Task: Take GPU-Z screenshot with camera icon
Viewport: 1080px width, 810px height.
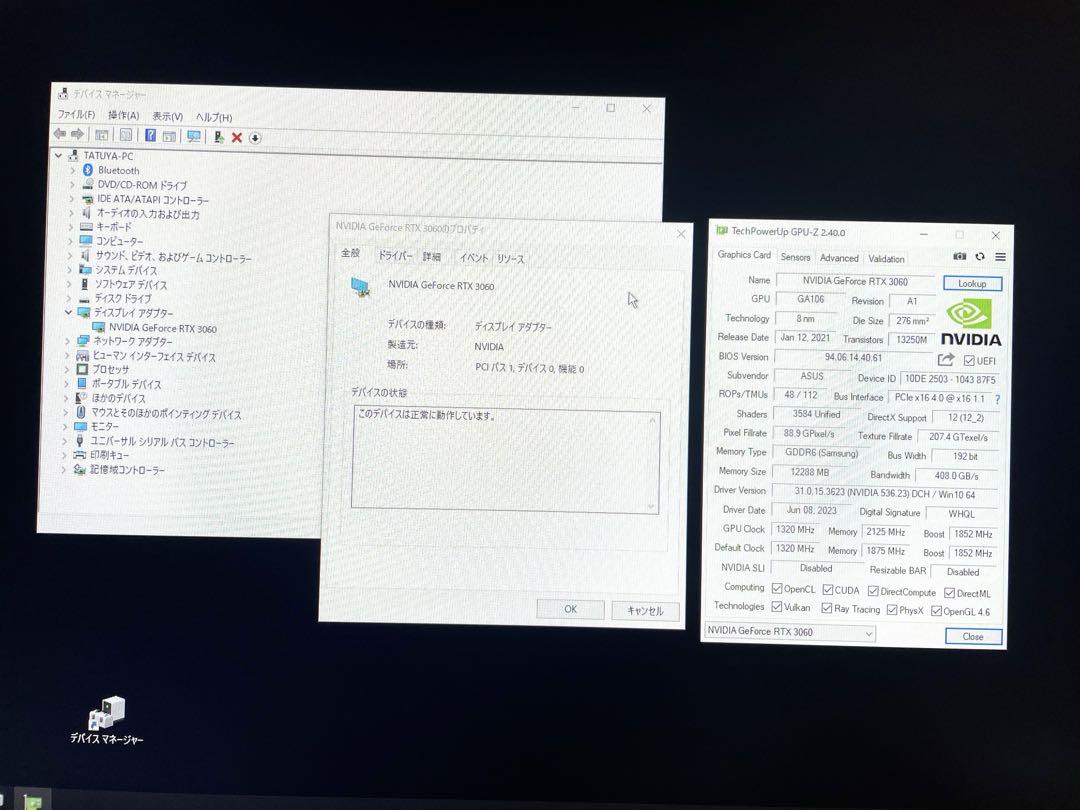Action: [959, 256]
